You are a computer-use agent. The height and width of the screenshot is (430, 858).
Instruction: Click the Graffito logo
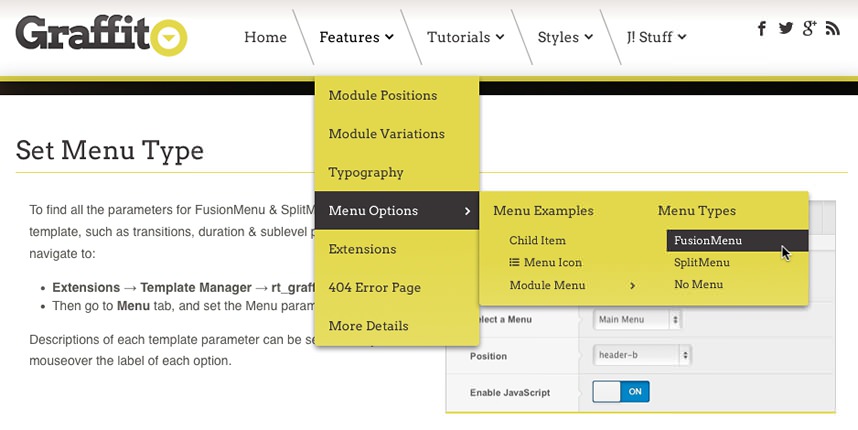click(101, 36)
